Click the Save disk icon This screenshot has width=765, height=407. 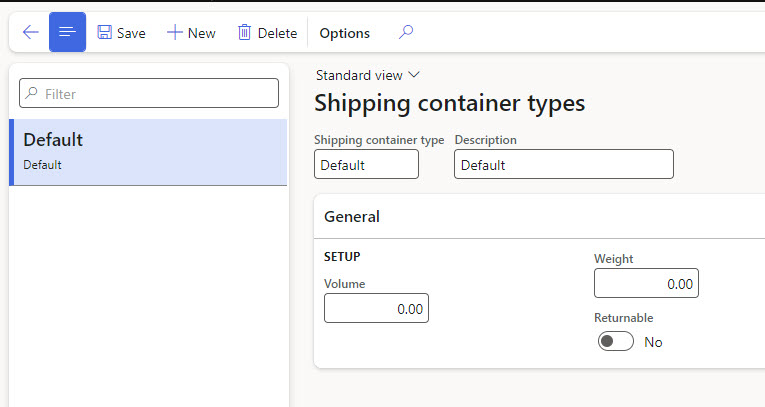[x=104, y=33]
